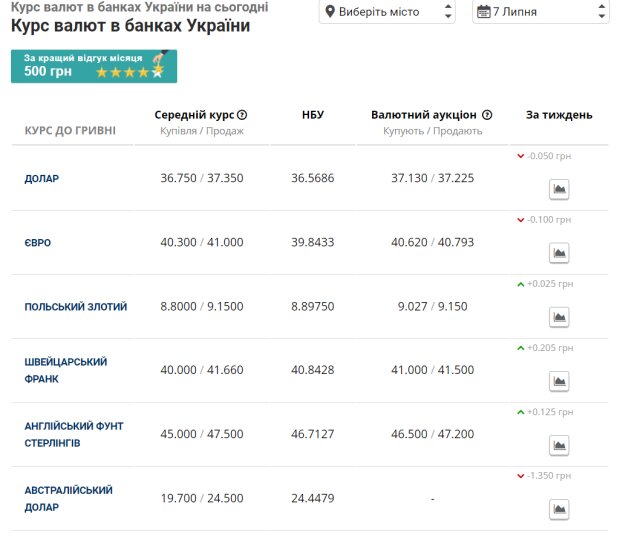Expand the Виберіть місто city dropdown
The height and width of the screenshot is (535, 620).
[x=387, y=12]
